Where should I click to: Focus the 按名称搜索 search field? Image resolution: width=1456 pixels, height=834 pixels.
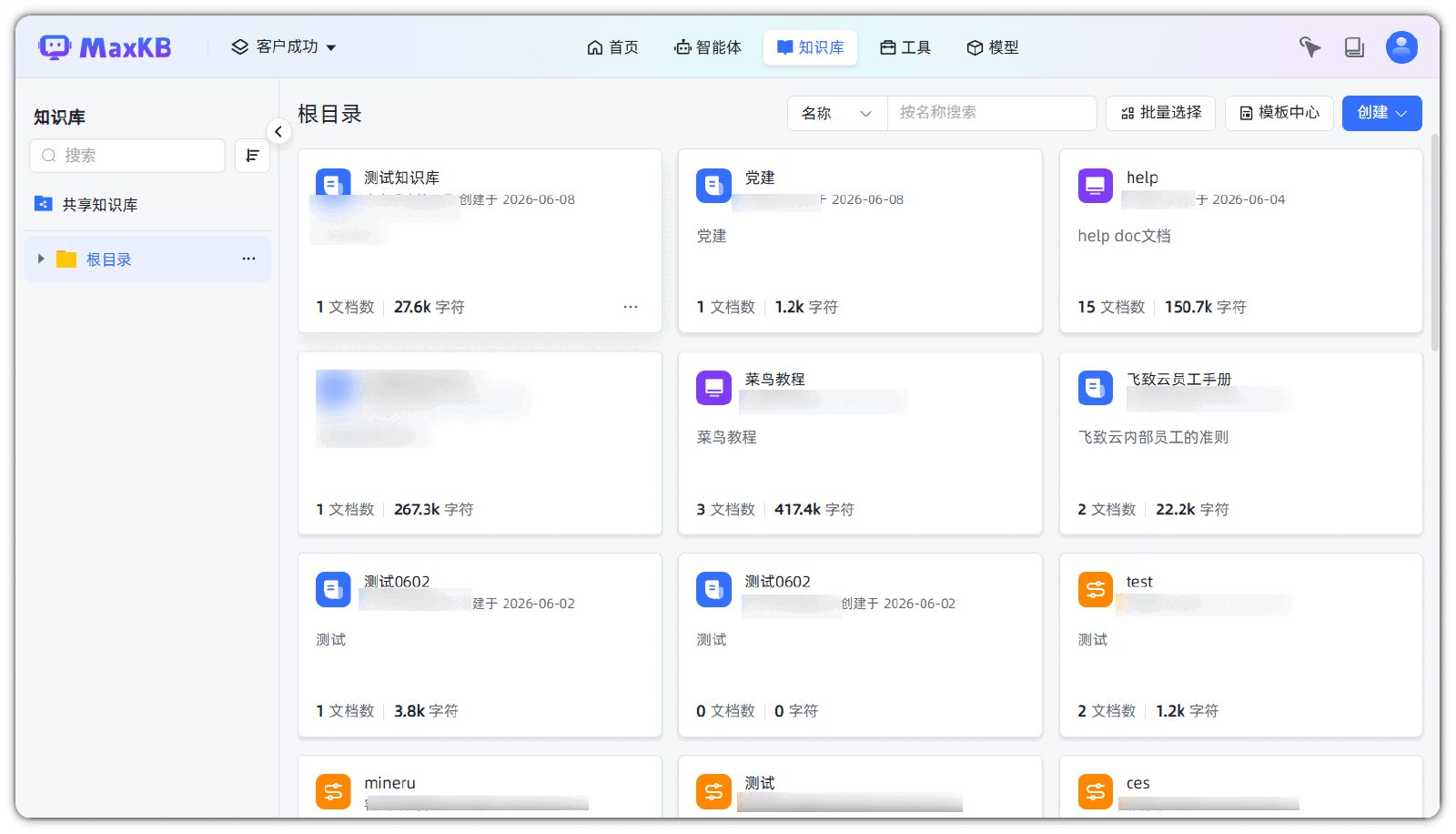[x=992, y=113]
